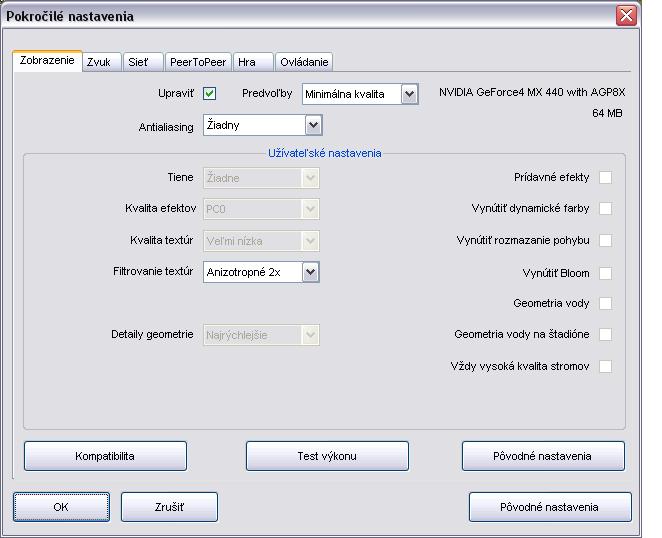Enable Vždy vysoká kvalita stromov
The image size is (662, 538).
coord(605,366)
